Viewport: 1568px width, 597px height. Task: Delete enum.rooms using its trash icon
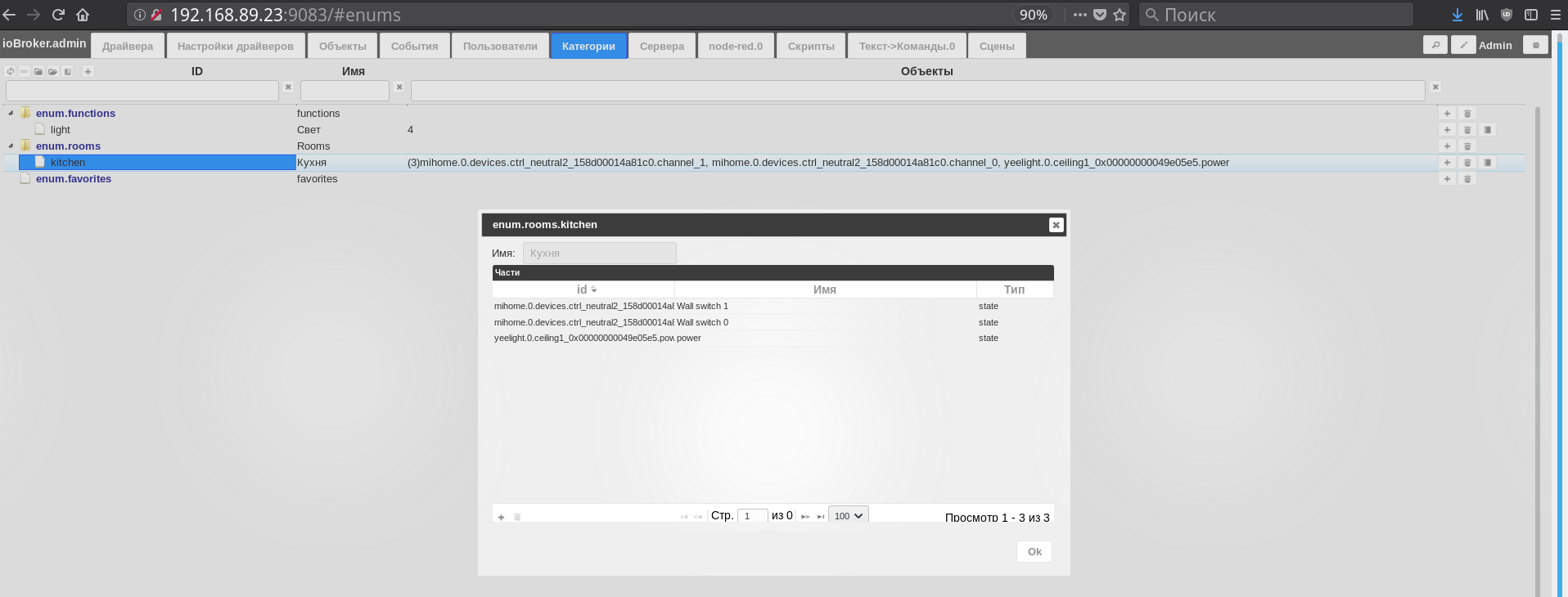(1467, 146)
